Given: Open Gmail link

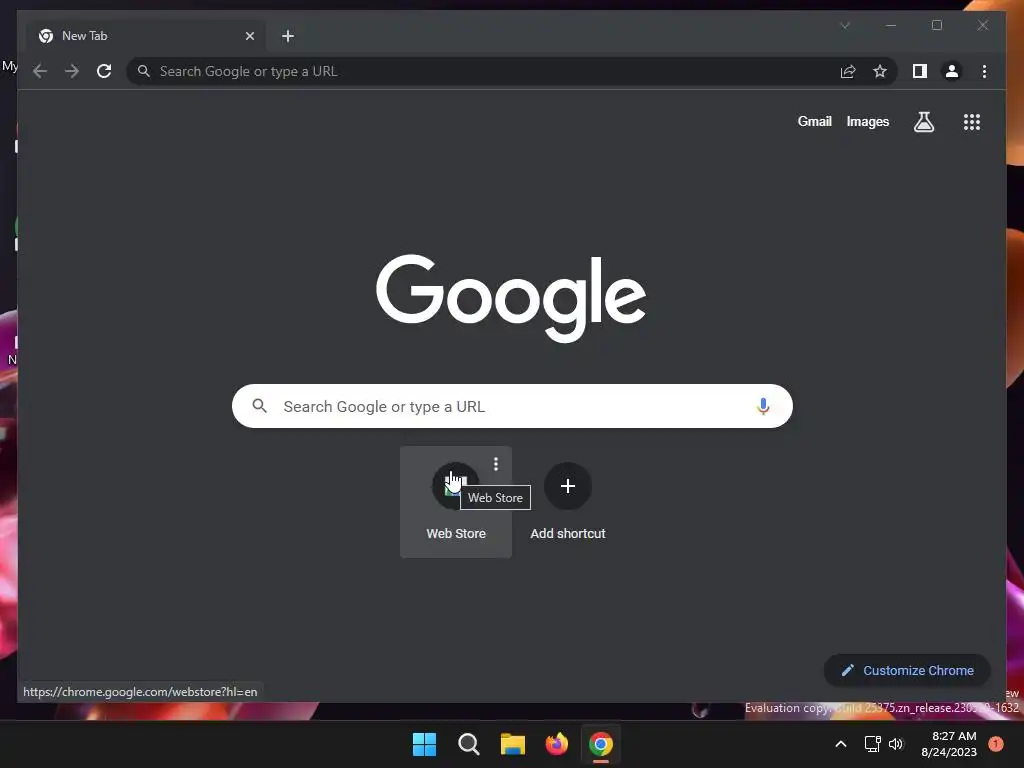Looking at the screenshot, I should point(814,121).
